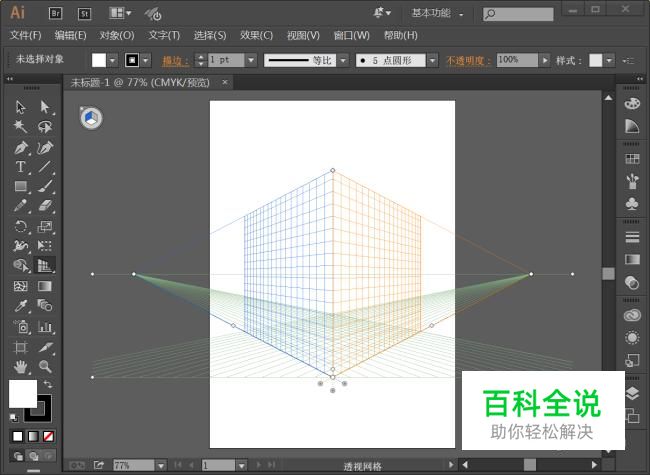Select the Zoom magnifier tool
Screen dimensions: 650x475
45,367
